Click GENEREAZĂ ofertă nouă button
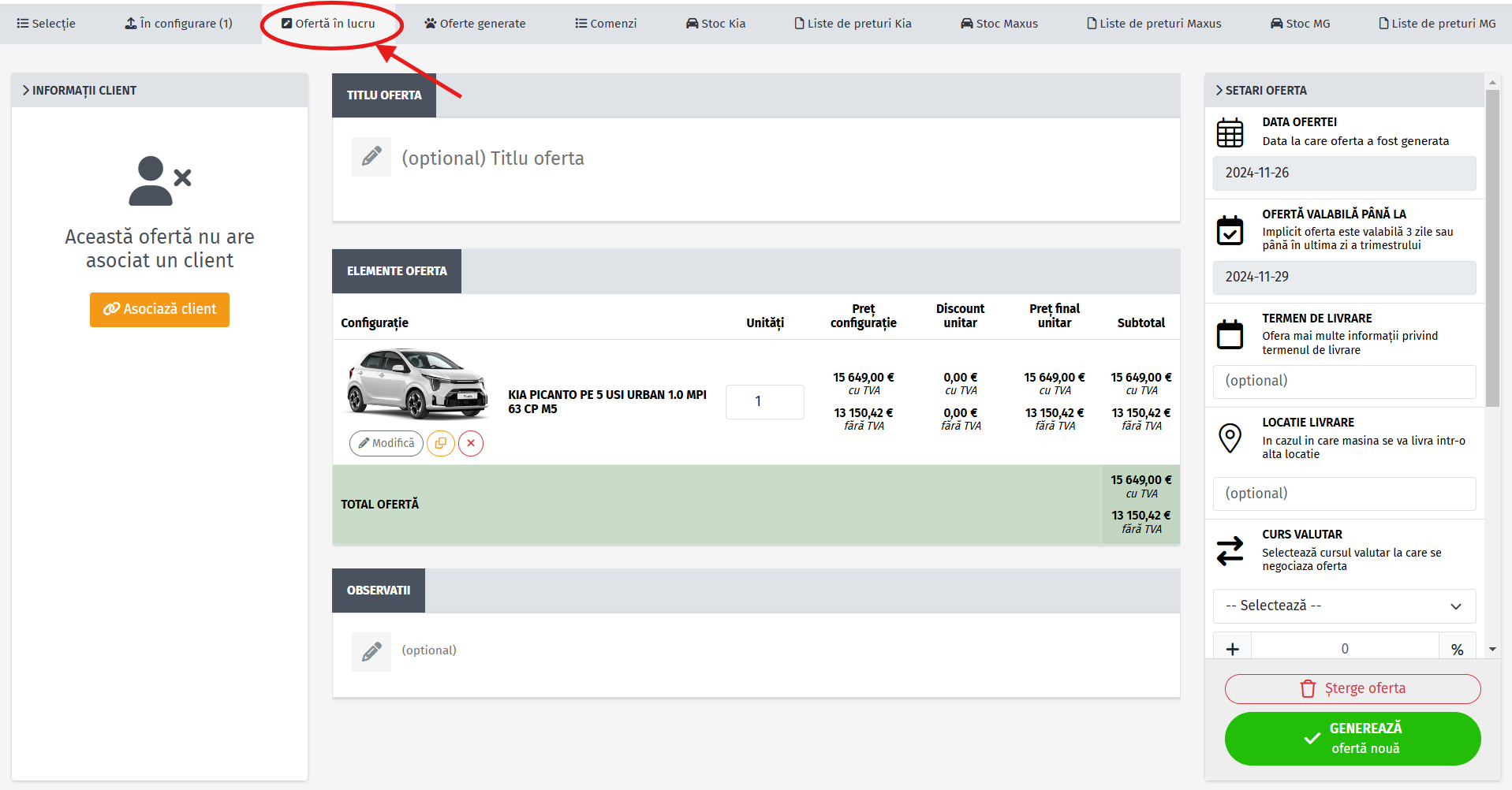 [x=1352, y=739]
